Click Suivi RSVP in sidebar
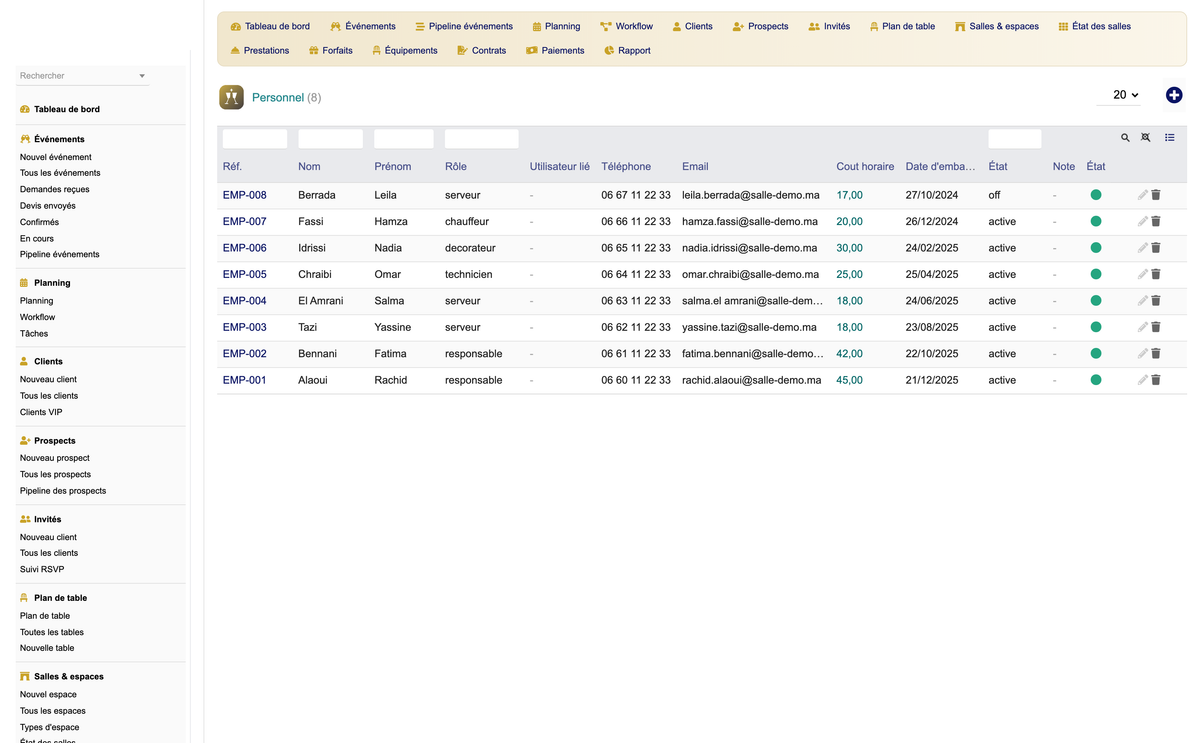 [42, 569]
